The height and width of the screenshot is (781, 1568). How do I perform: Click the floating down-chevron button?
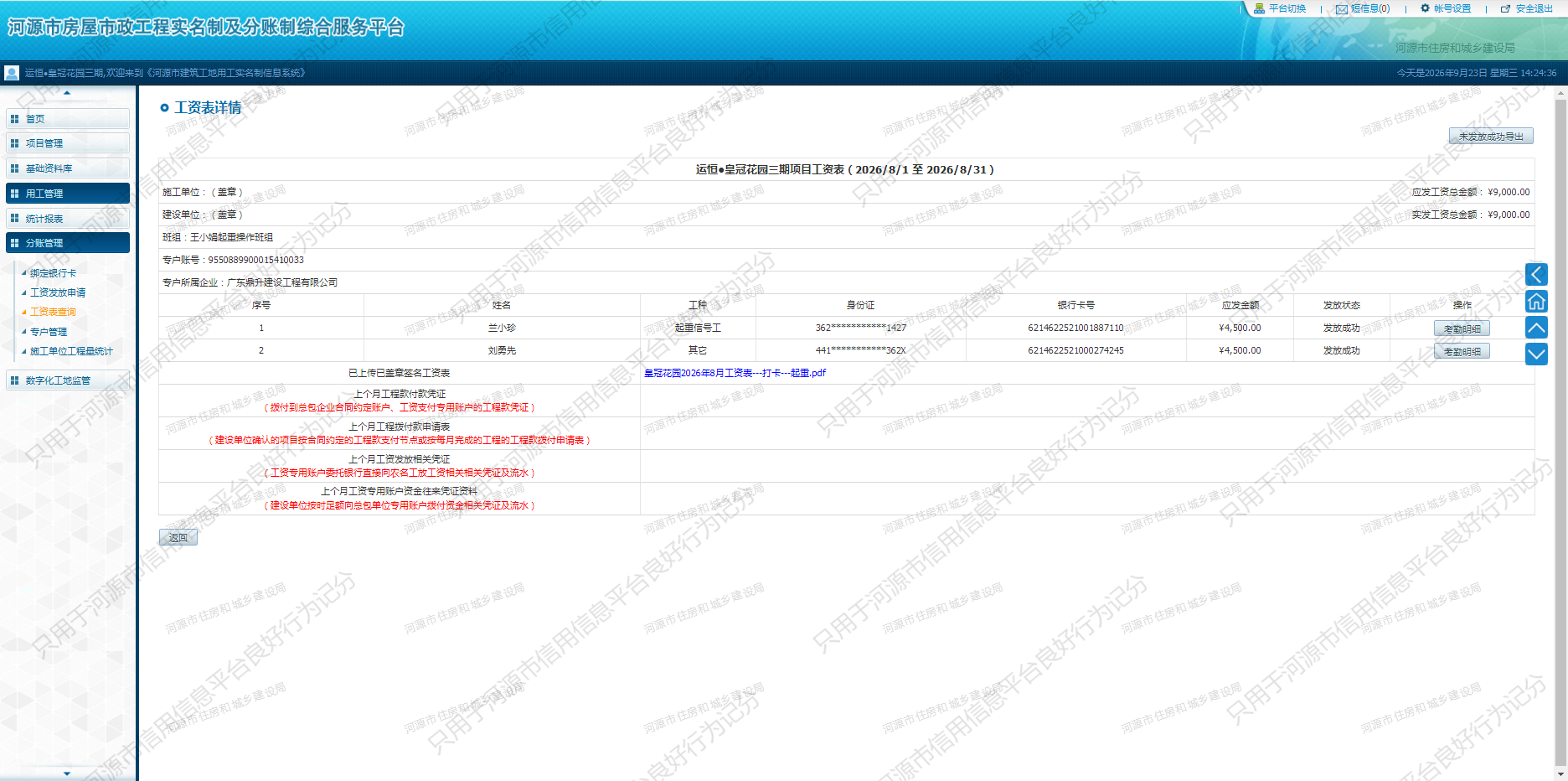(1536, 354)
